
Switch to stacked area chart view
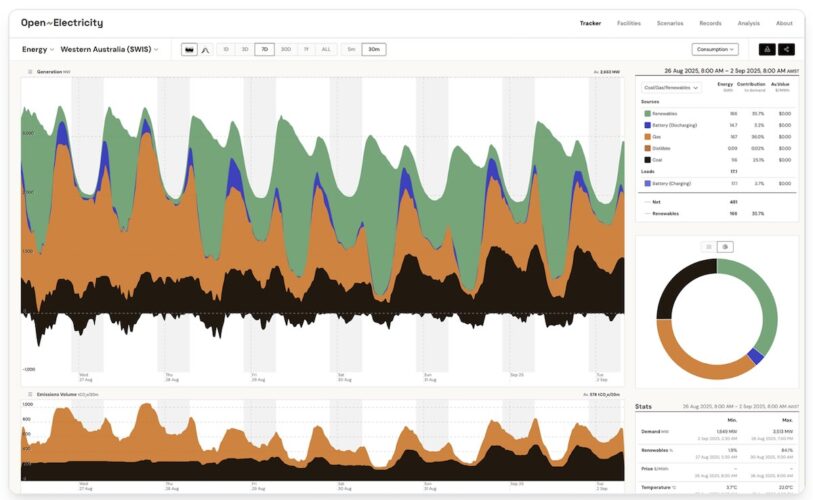(190, 49)
